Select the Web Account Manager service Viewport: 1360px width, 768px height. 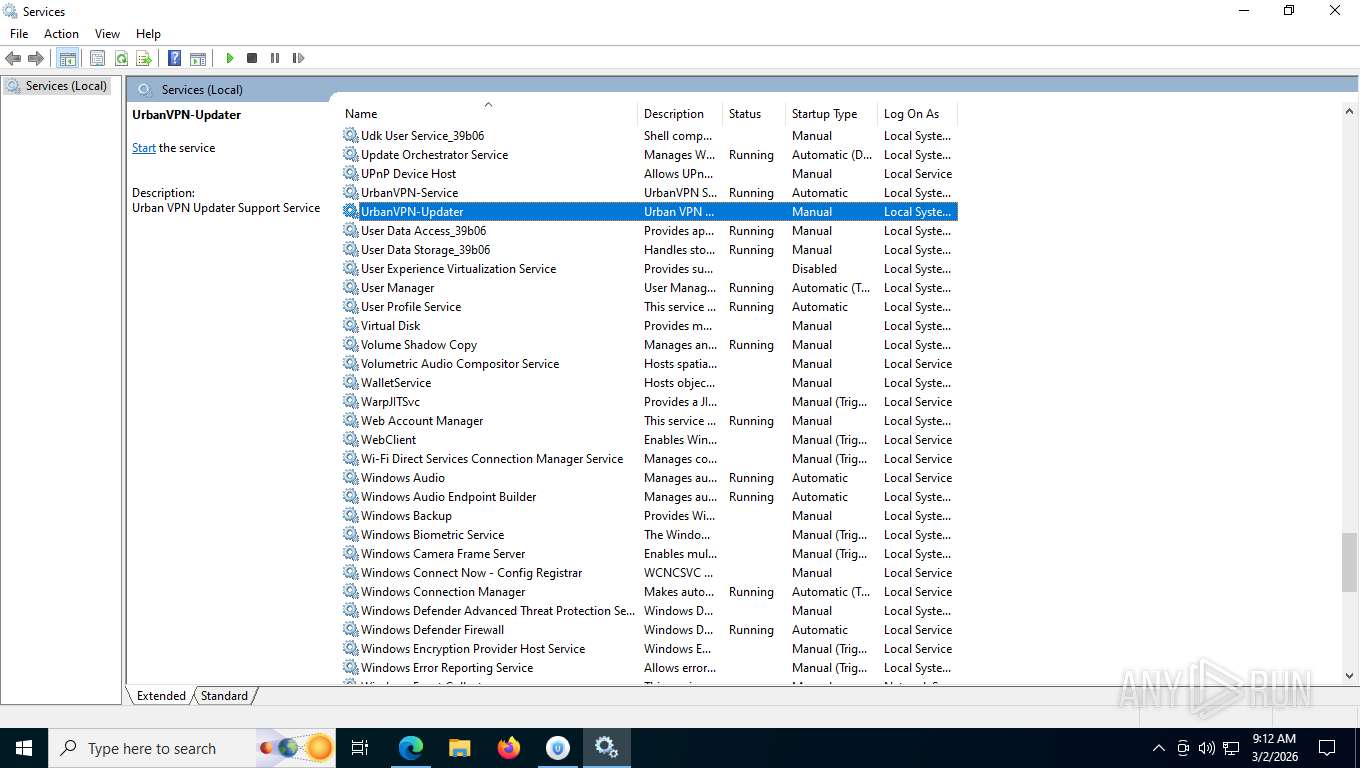coord(649,421)
